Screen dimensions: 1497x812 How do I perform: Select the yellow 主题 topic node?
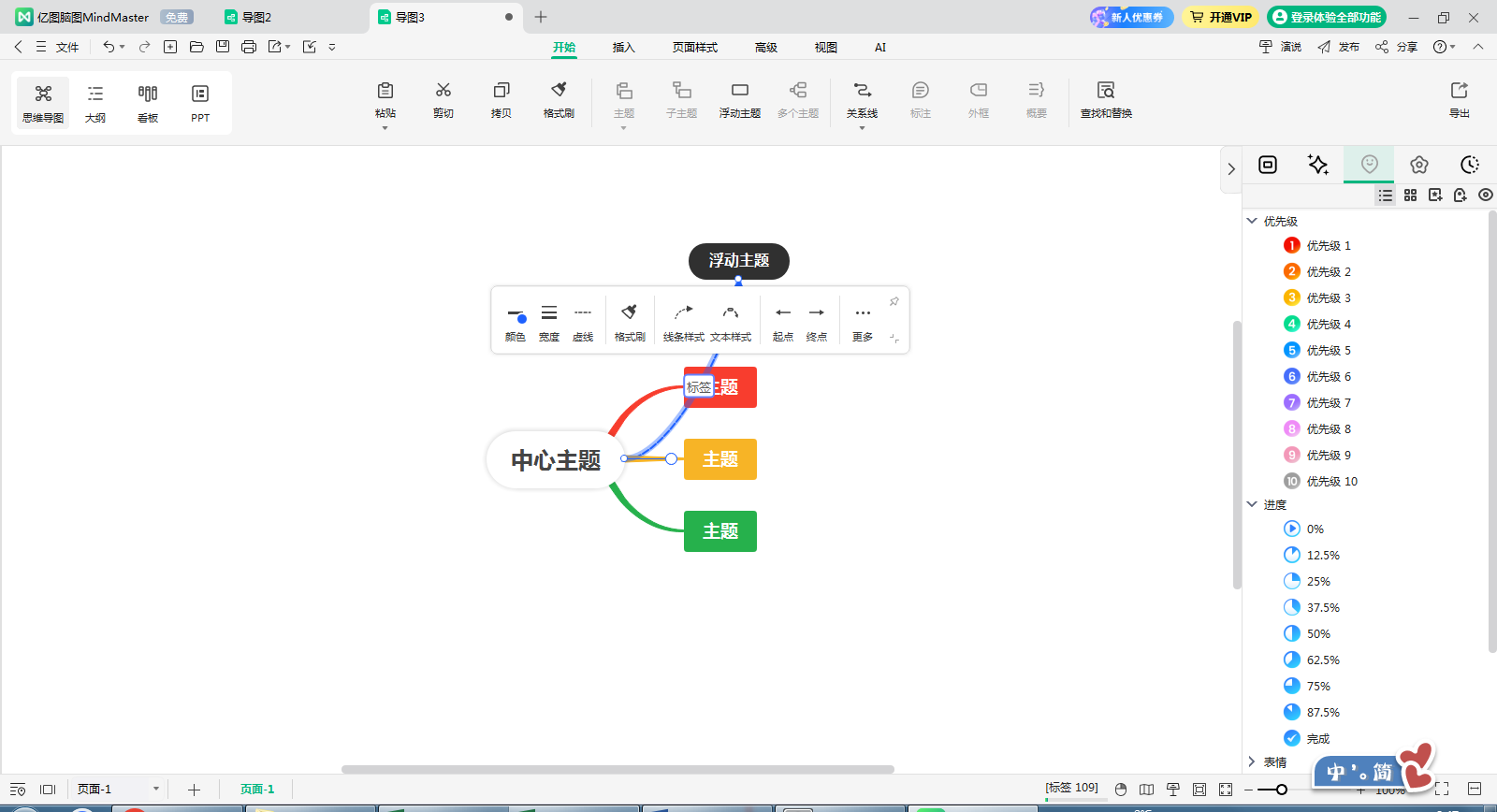720,459
